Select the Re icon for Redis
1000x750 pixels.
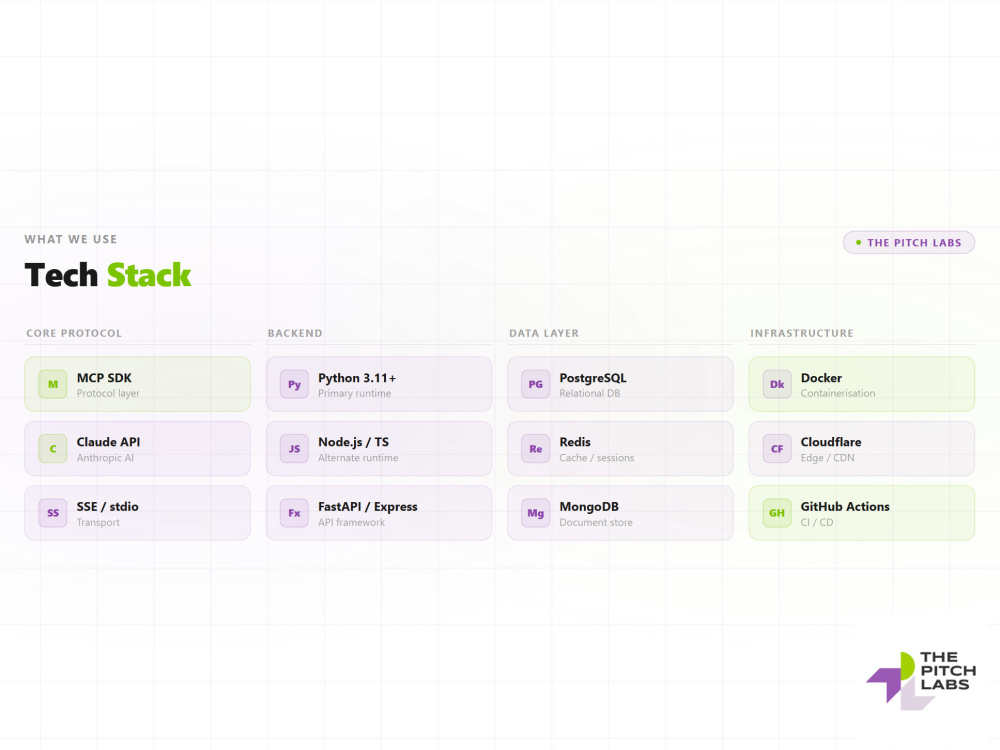tap(536, 449)
